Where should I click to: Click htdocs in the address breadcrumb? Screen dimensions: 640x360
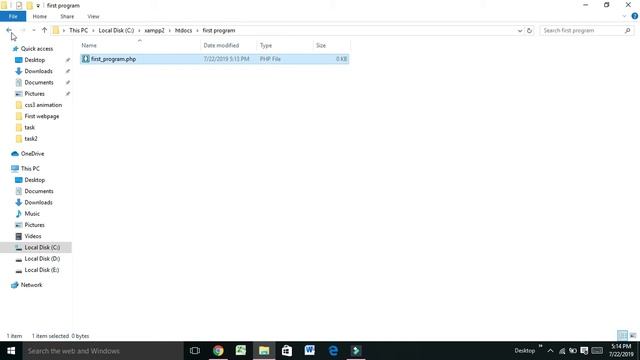pyautogui.click(x=183, y=31)
